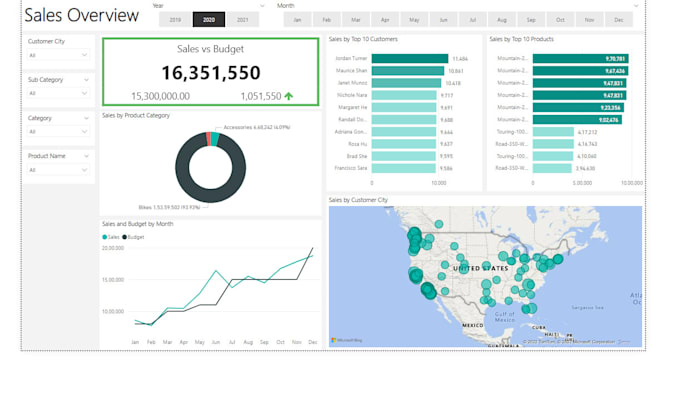Click the Budget legend dot in line chart
680x393 pixels.
click(x=124, y=237)
